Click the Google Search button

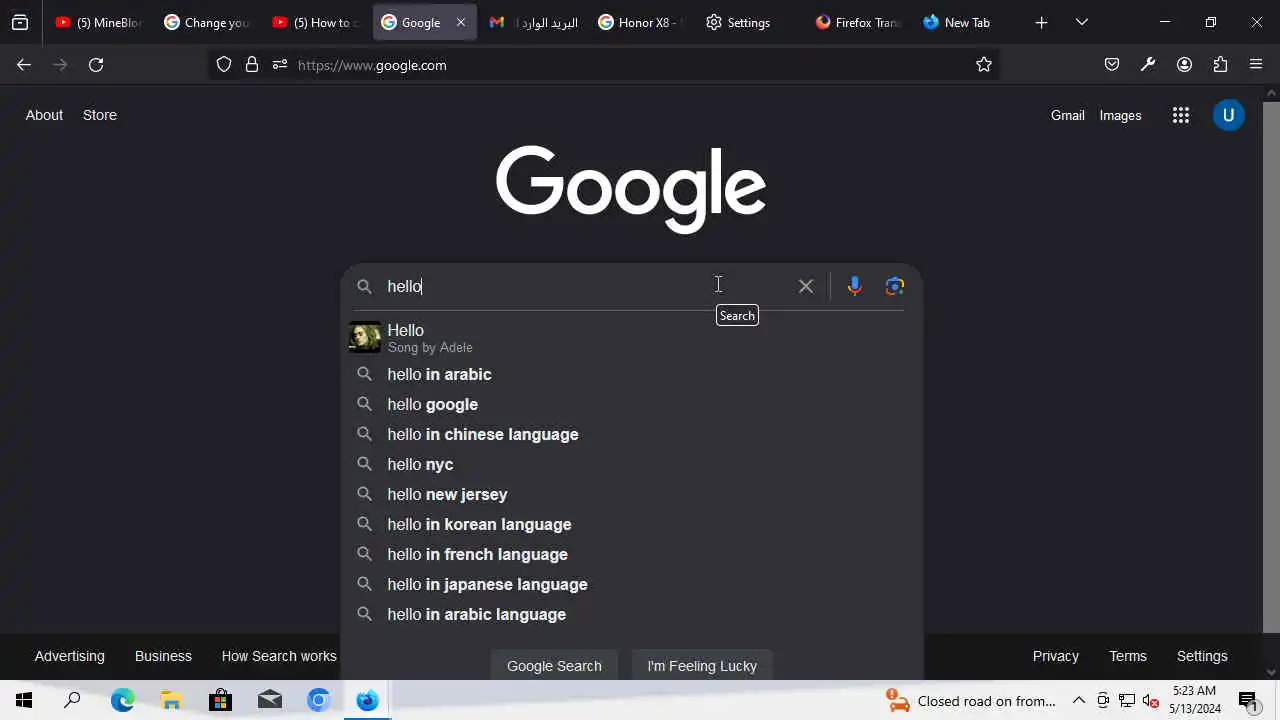tap(554, 665)
